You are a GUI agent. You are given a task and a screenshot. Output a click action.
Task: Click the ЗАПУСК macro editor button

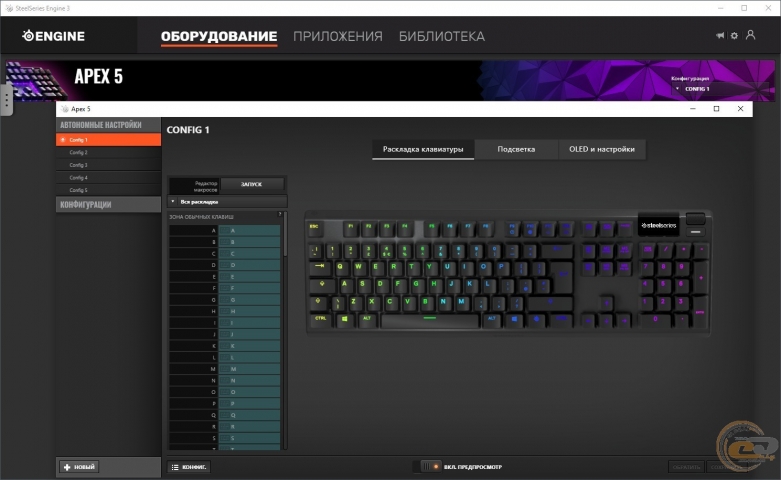pos(252,184)
